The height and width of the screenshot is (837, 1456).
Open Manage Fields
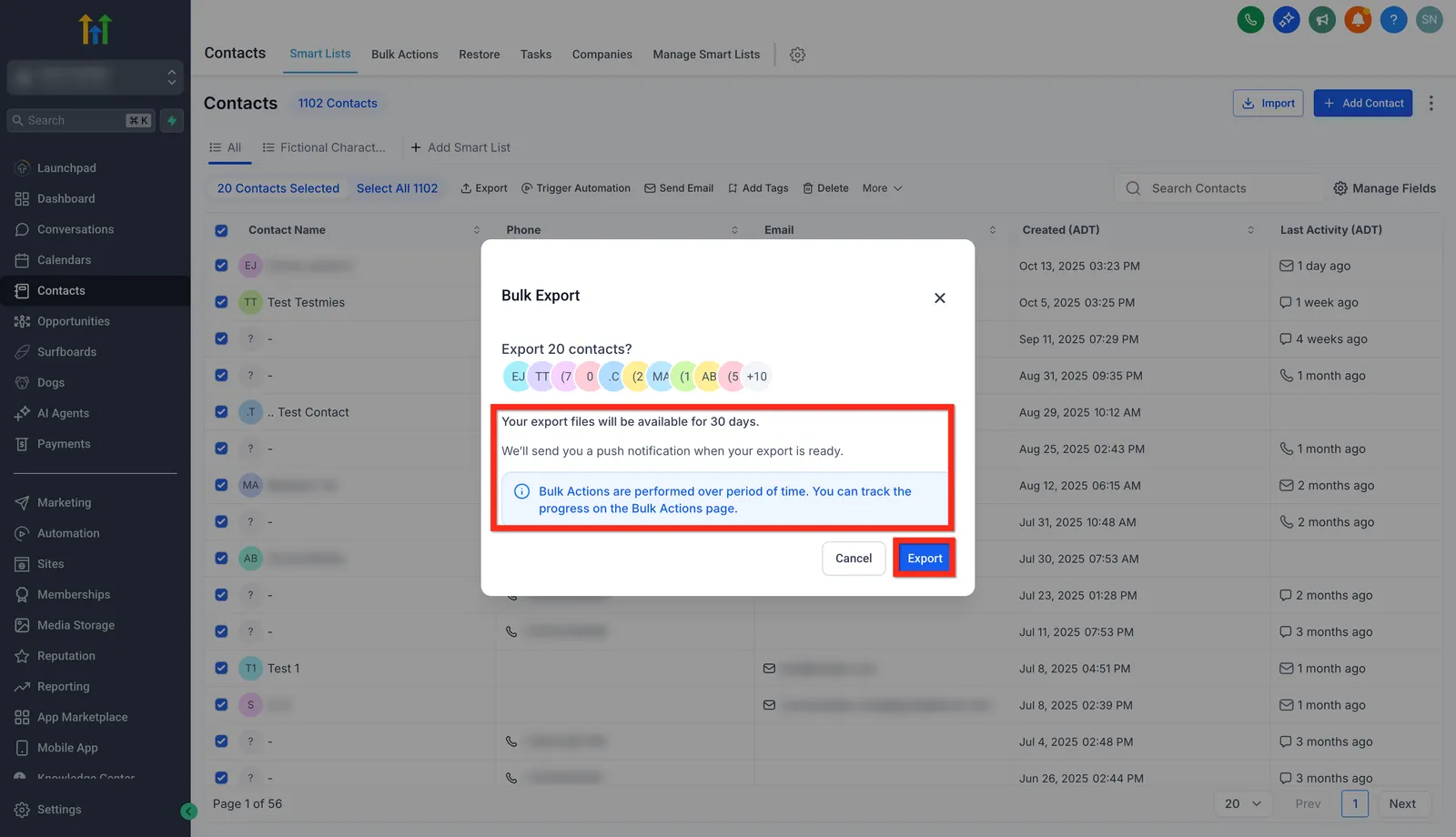(1385, 188)
